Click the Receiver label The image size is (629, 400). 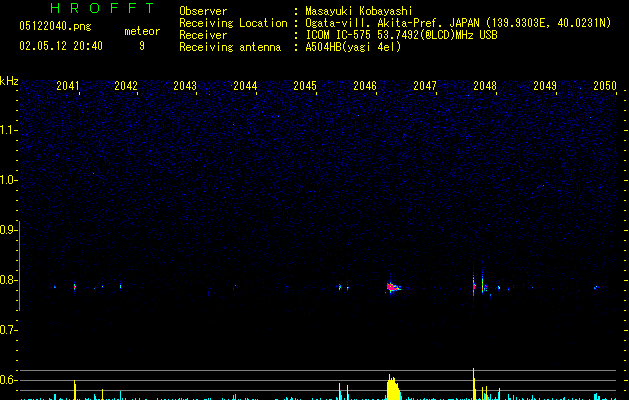[x=203, y=35]
